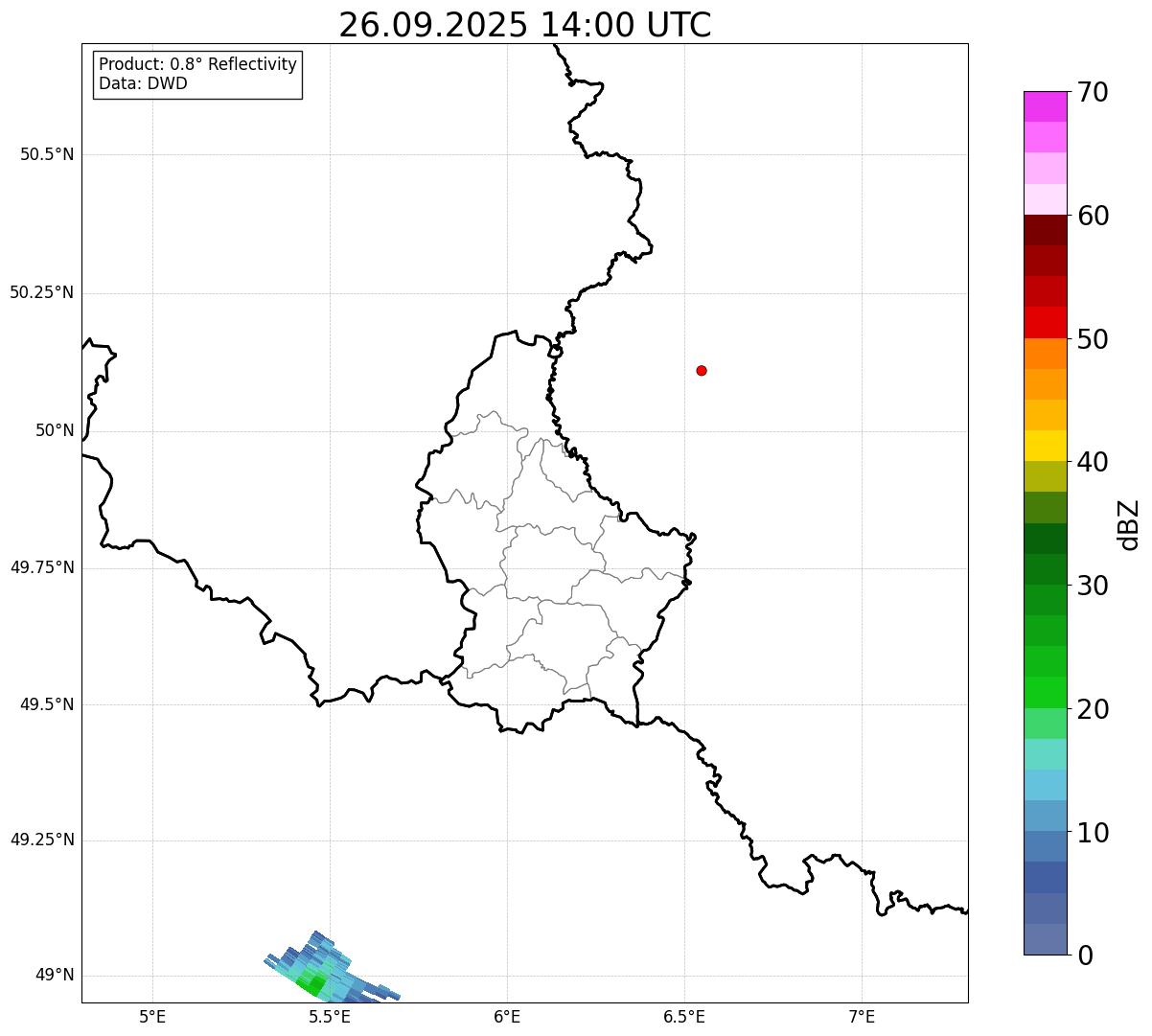Click the 'Product: 0.8° Reflectivity' text
Screen dimensions: 1152x1036
(x=198, y=64)
